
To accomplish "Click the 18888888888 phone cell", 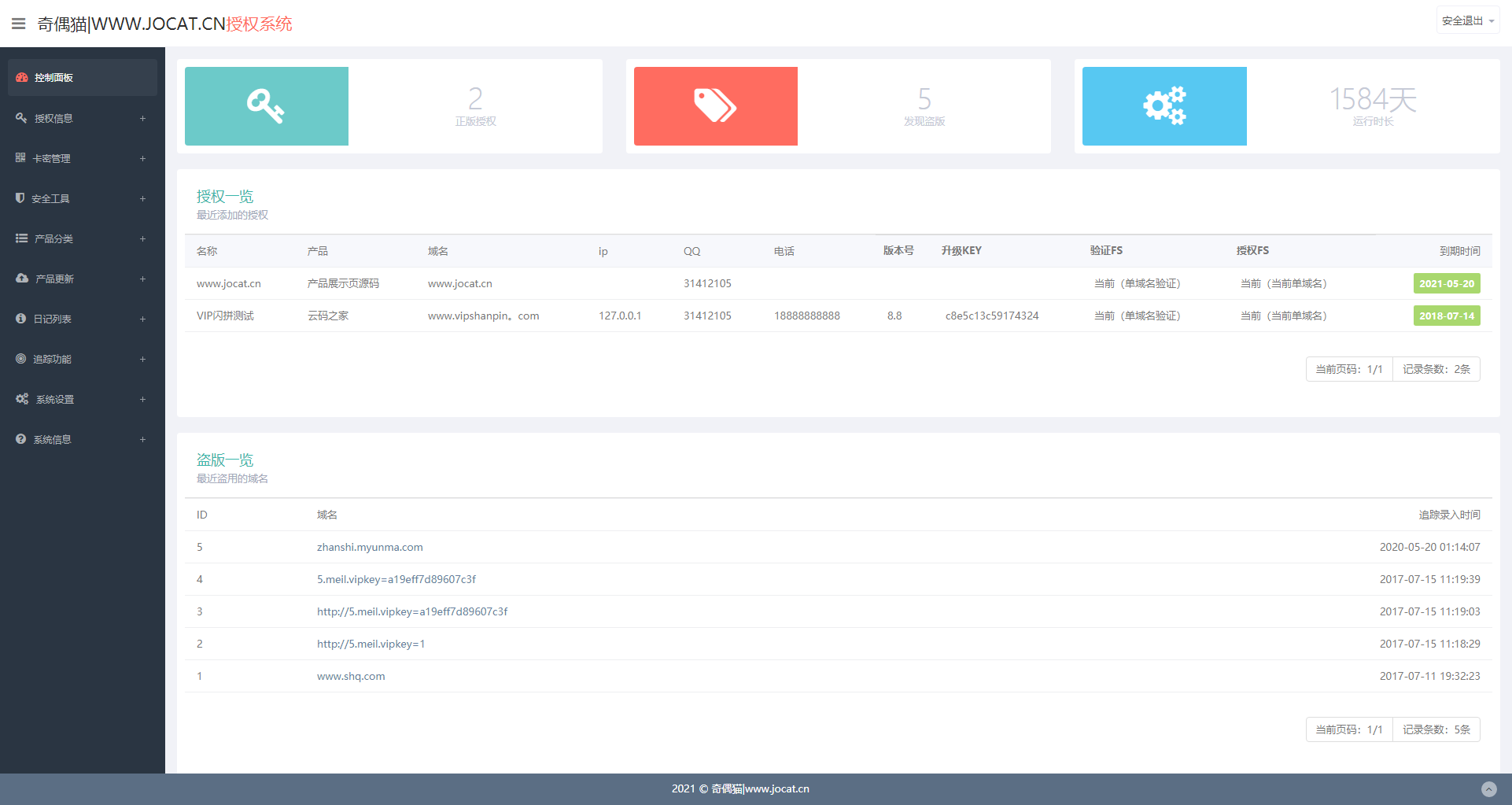I will (x=807, y=316).
